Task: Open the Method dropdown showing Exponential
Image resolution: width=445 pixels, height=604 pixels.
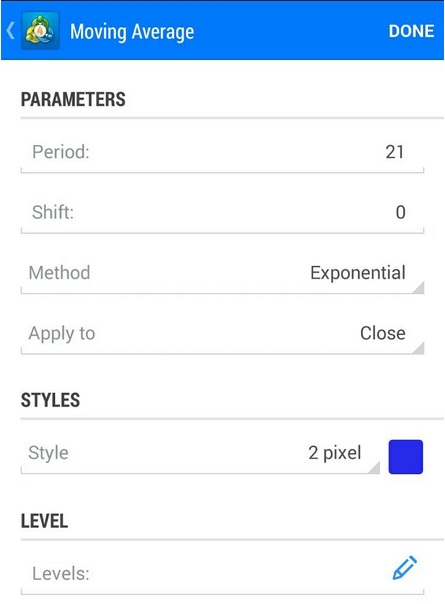Action: click(x=222, y=274)
